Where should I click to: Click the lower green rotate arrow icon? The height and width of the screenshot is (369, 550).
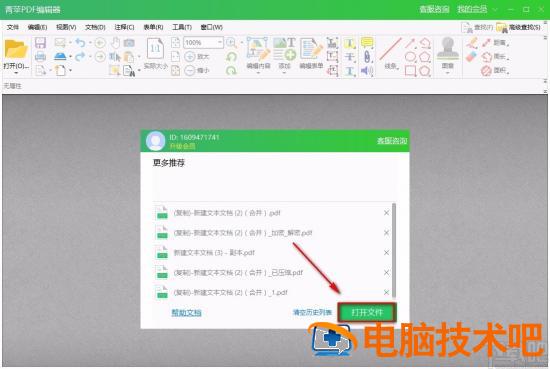click(231, 71)
